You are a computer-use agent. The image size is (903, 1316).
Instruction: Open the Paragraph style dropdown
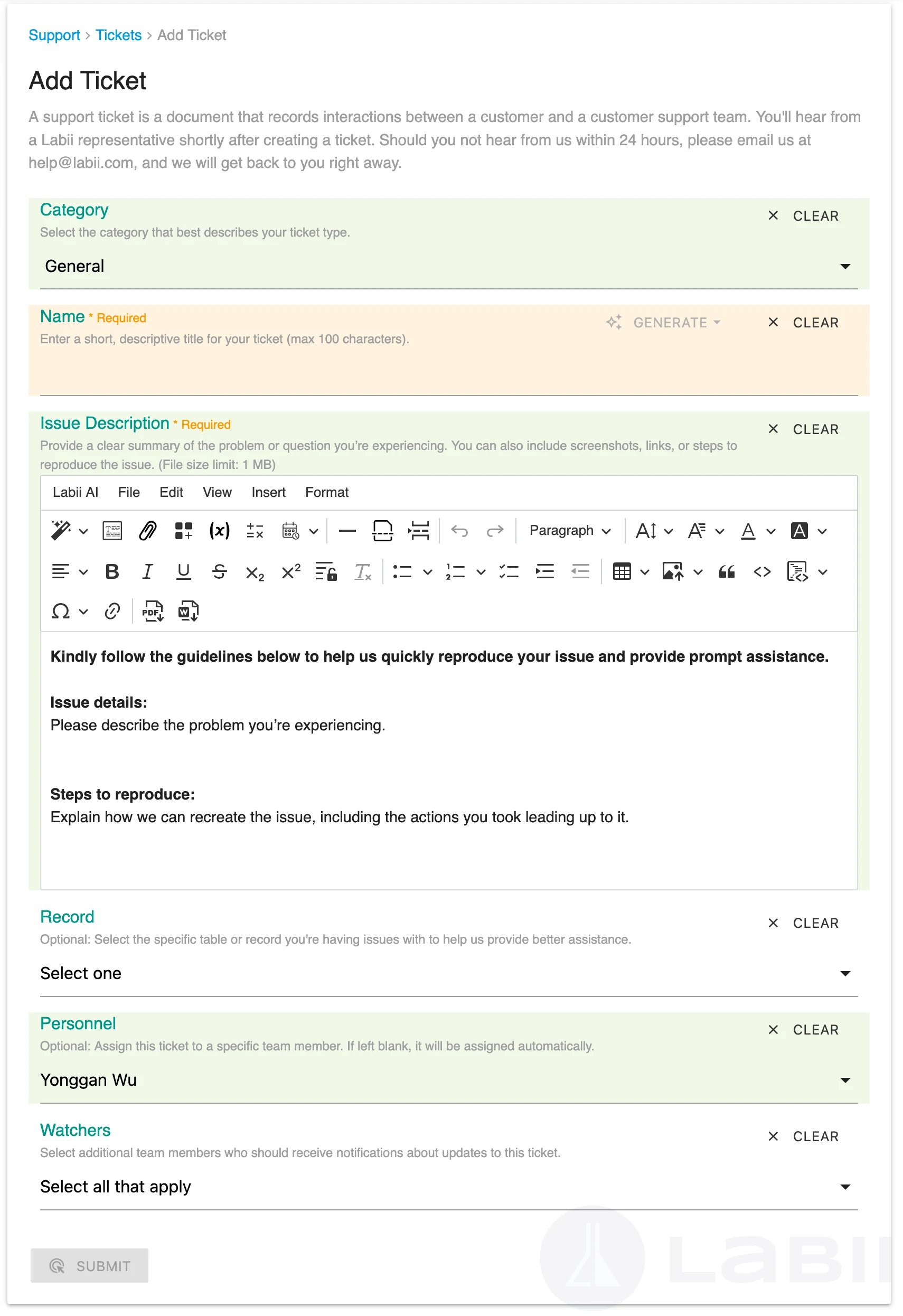[570, 531]
